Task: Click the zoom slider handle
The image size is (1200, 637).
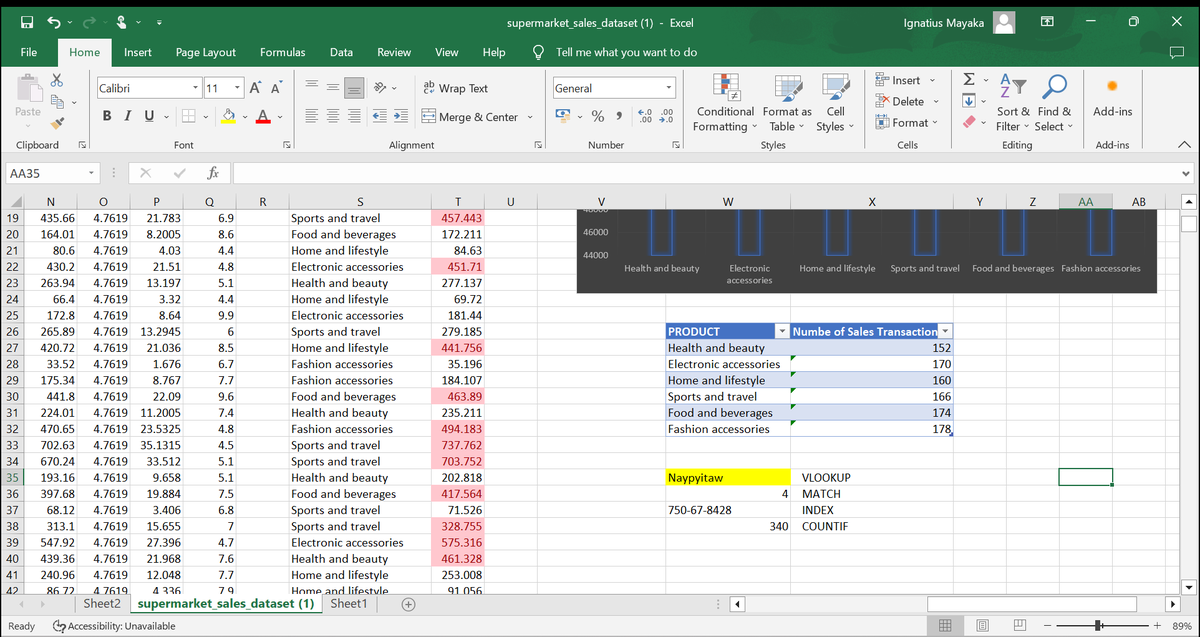Action: click(1100, 626)
